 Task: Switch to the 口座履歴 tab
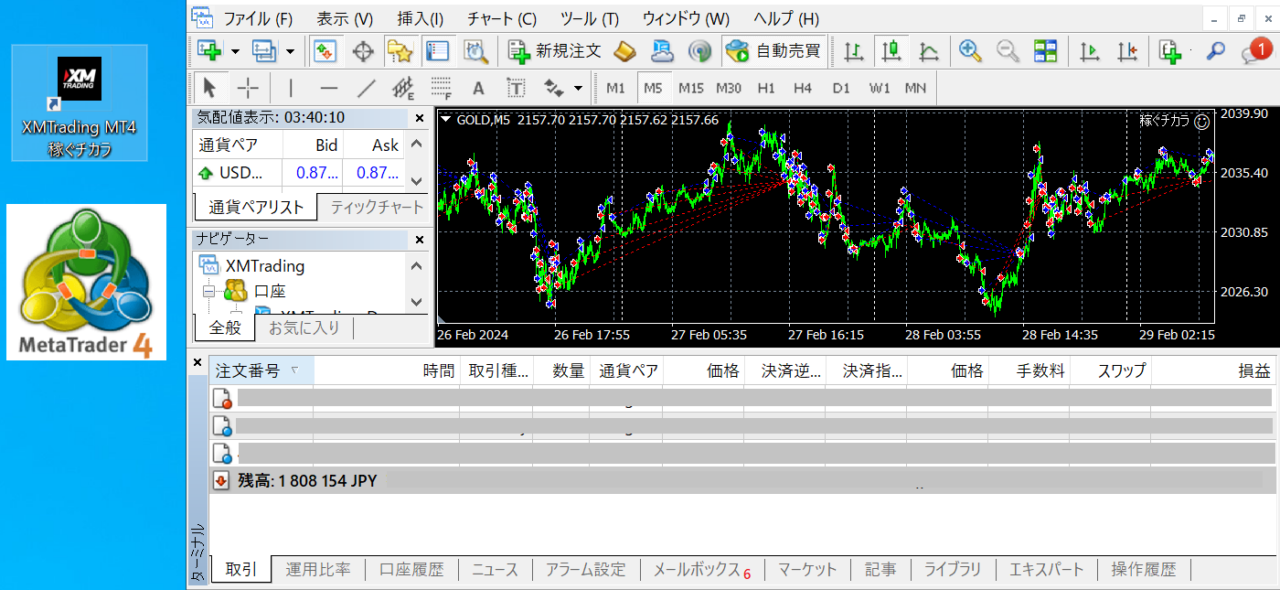411,570
